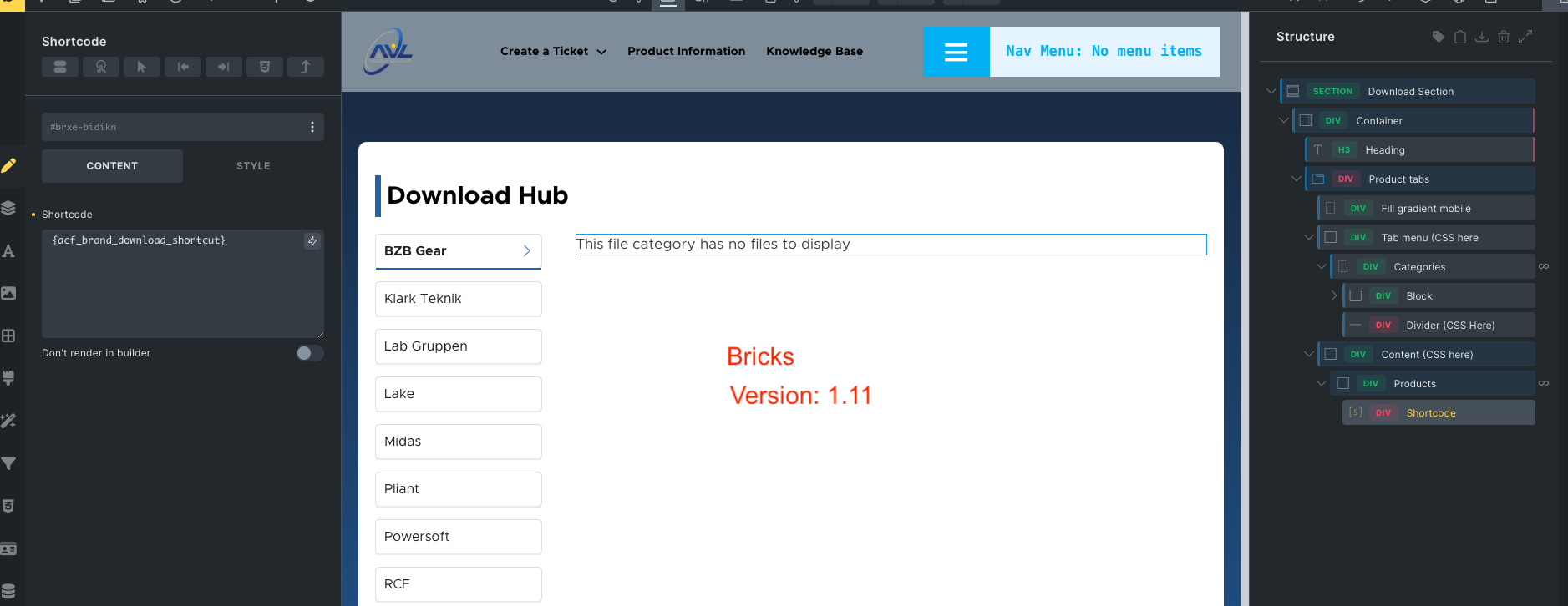This screenshot has width=1568, height=606.
Task: Click the hover-state icon next to stacked pills
Action: pyautogui.click(x=101, y=67)
